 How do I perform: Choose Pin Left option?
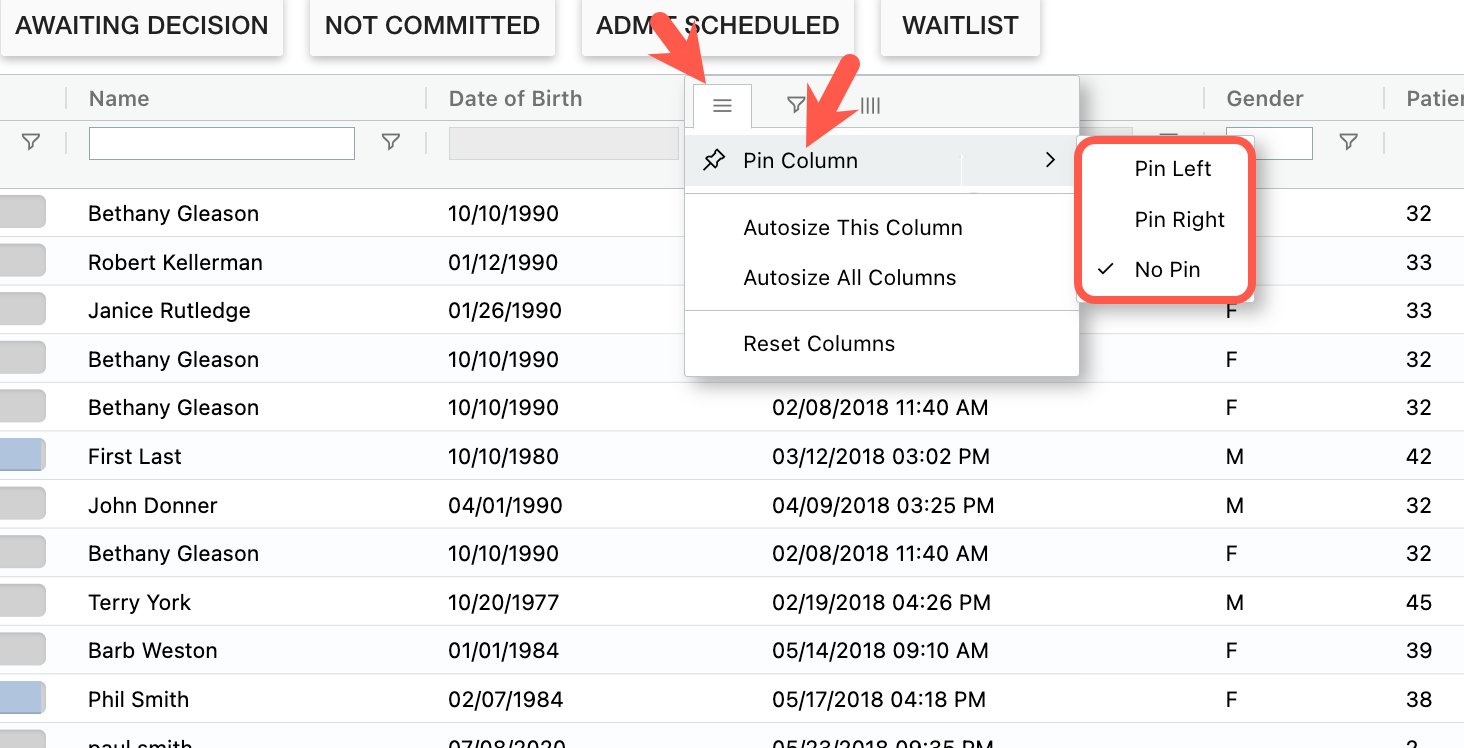1172,169
